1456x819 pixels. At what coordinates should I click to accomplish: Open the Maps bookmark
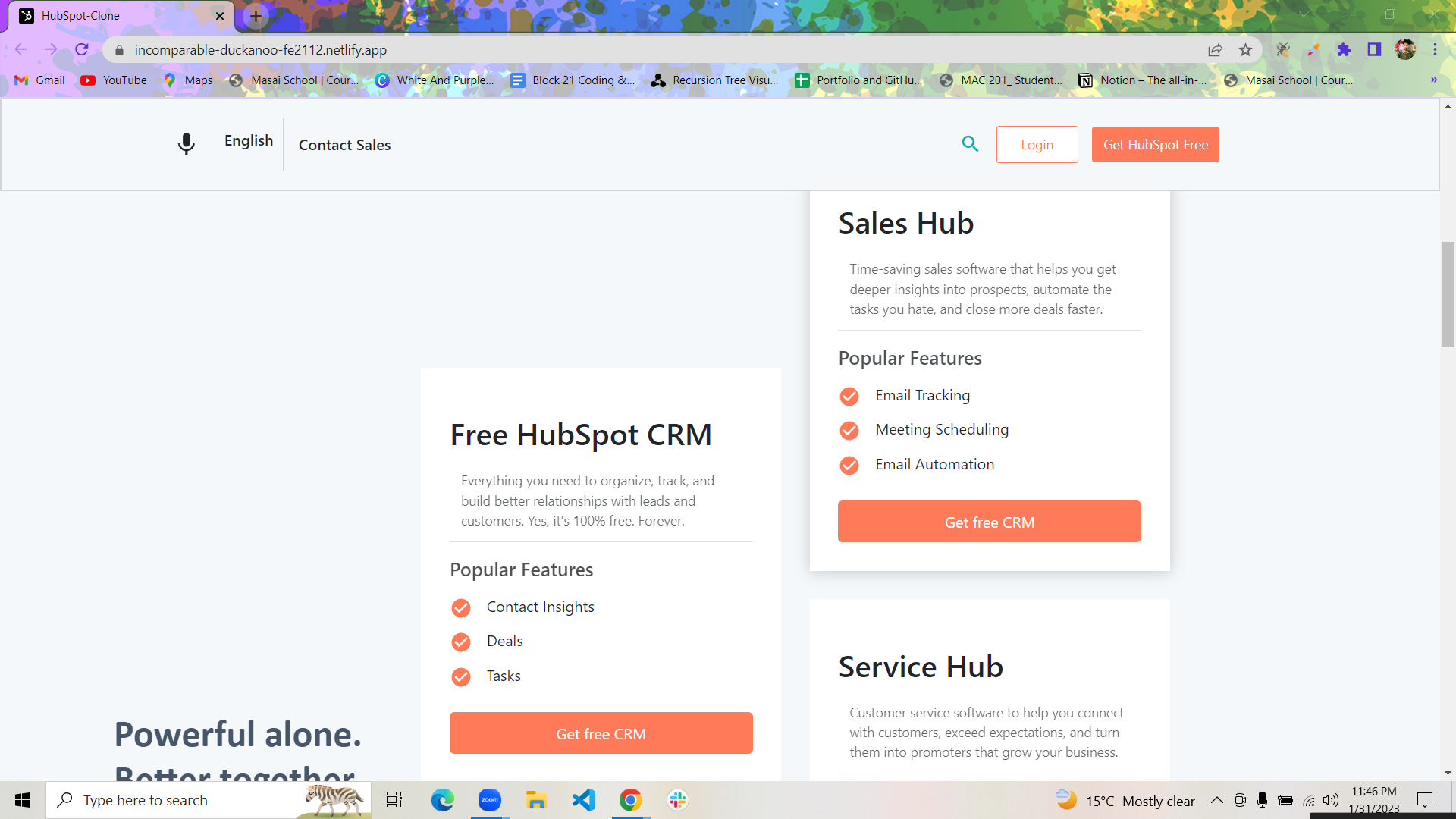(188, 80)
